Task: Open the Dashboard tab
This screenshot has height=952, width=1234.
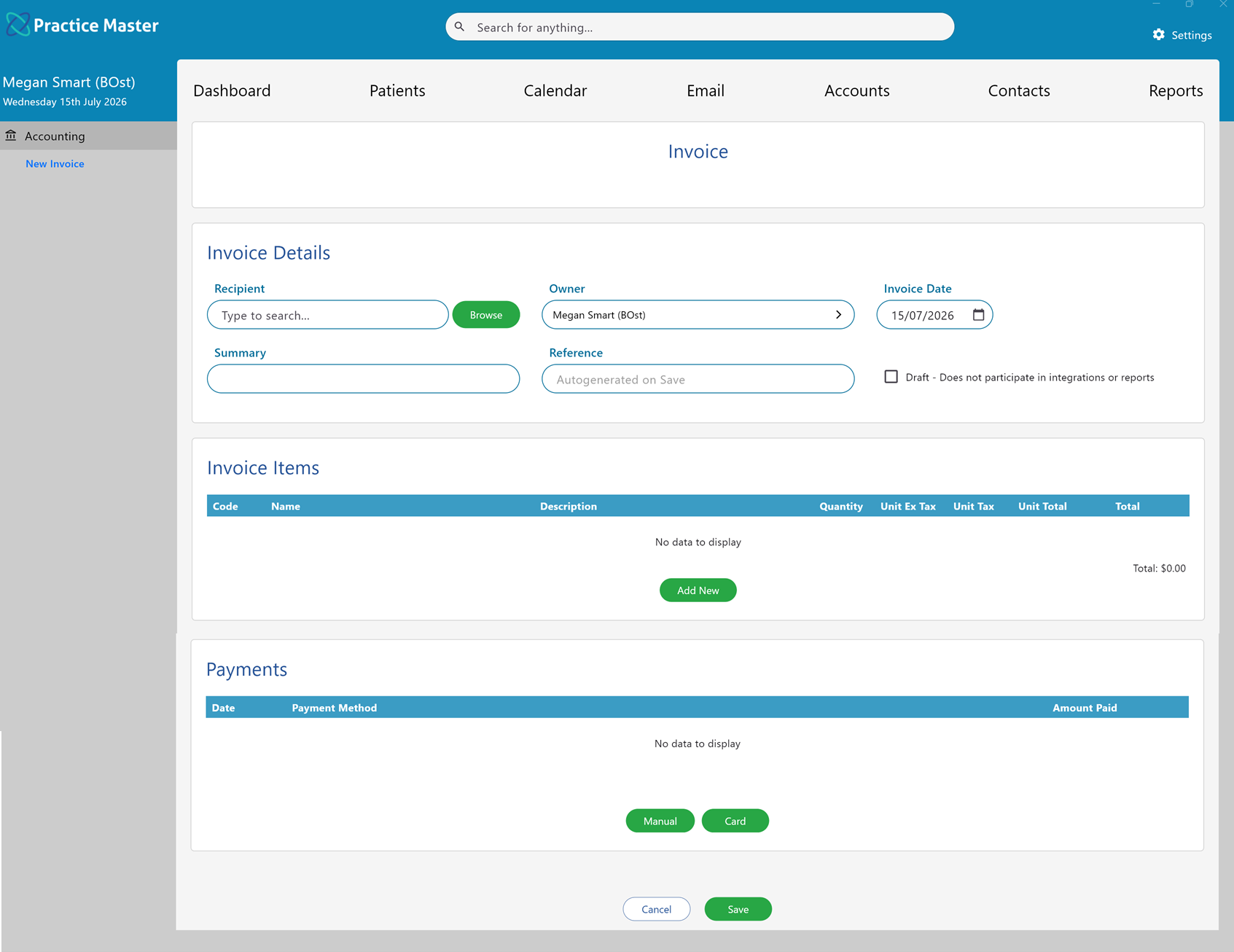Action: [232, 90]
